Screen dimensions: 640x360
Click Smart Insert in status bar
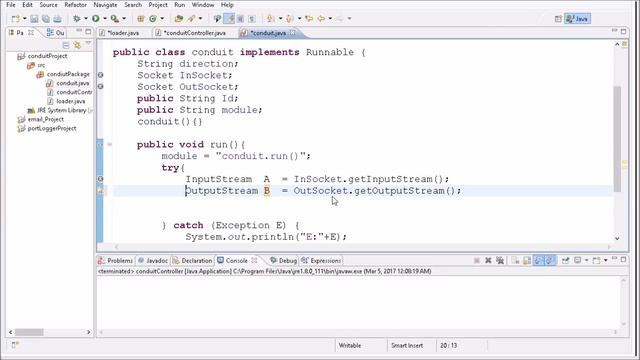(x=407, y=345)
